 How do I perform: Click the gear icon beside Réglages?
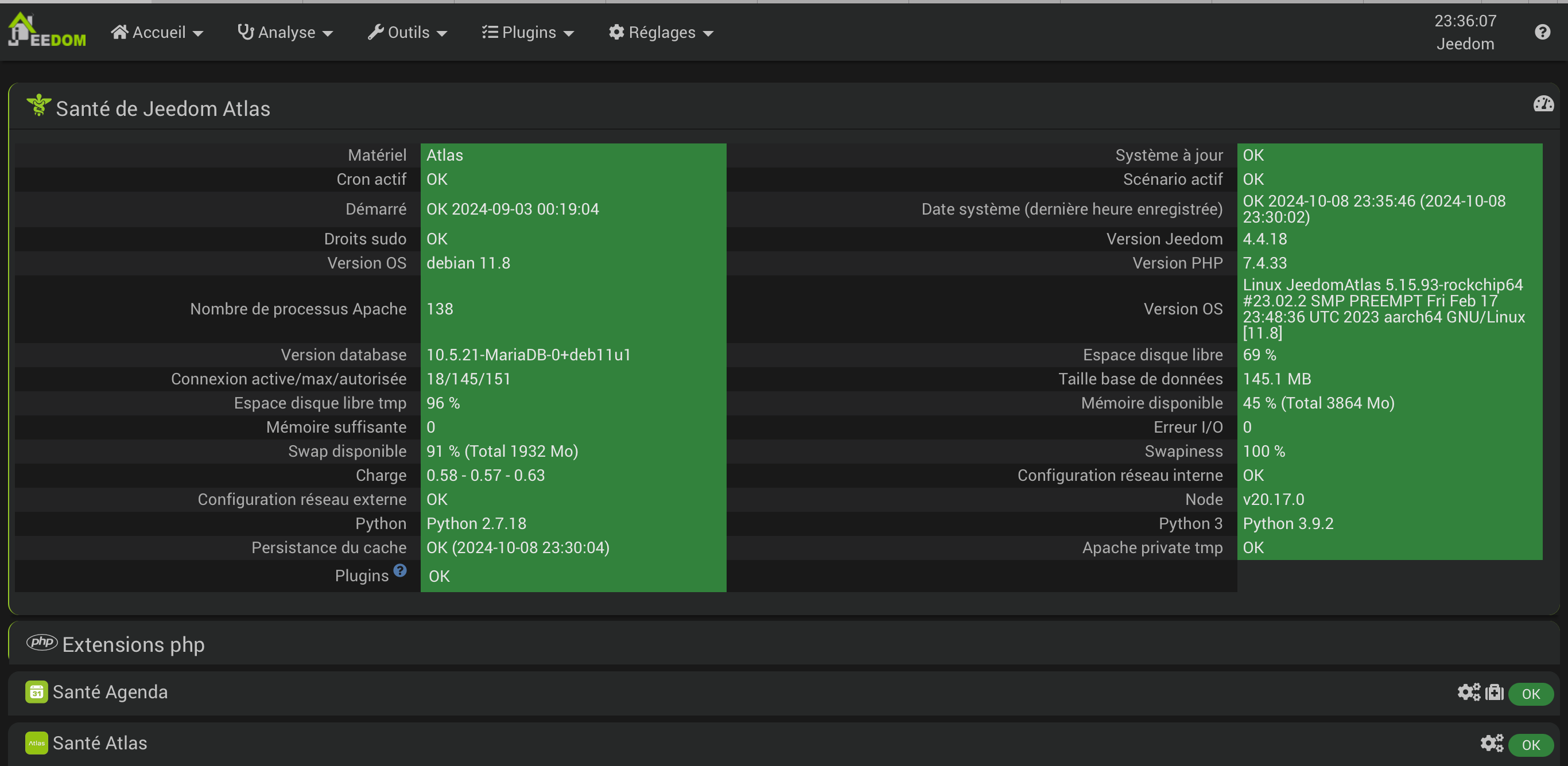tap(616, 32)
